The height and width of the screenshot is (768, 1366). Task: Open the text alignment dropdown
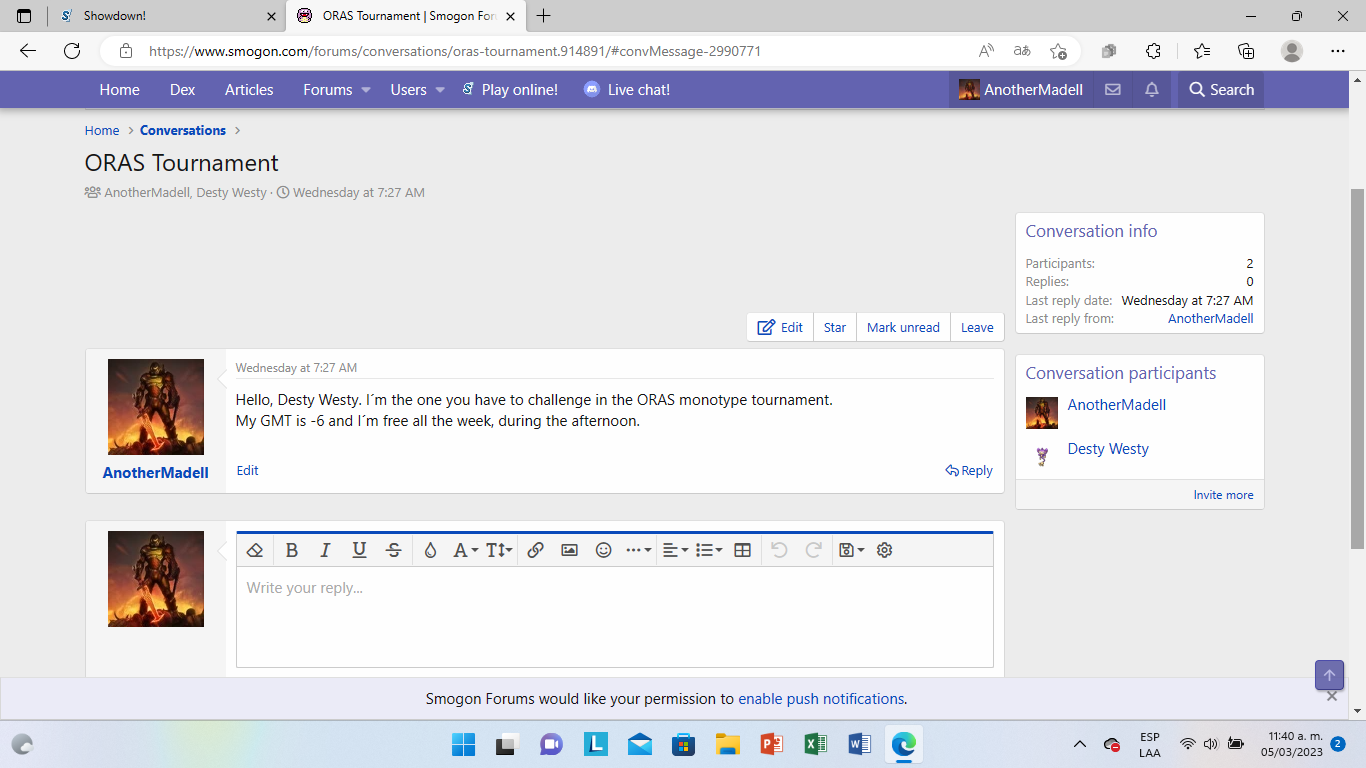pyautogui.click(x=675, y=550)
